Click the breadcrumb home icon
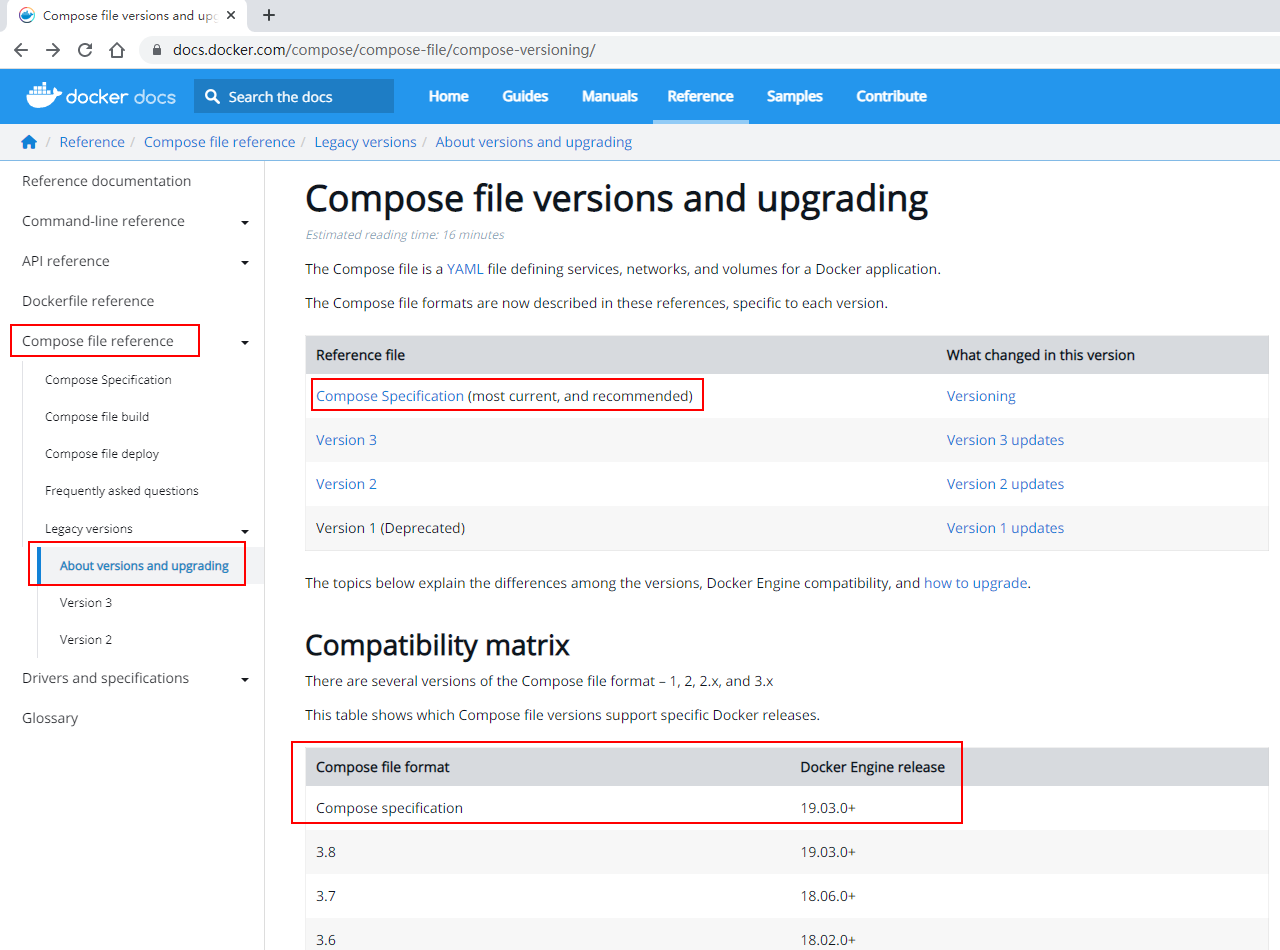This screenshot has height=950, width=1280. (x=29, y=142)
